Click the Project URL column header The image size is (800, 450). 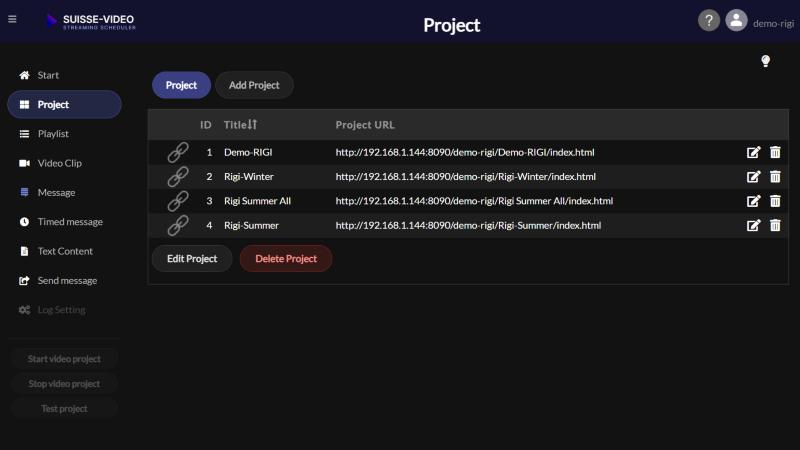tap(365, 124)
